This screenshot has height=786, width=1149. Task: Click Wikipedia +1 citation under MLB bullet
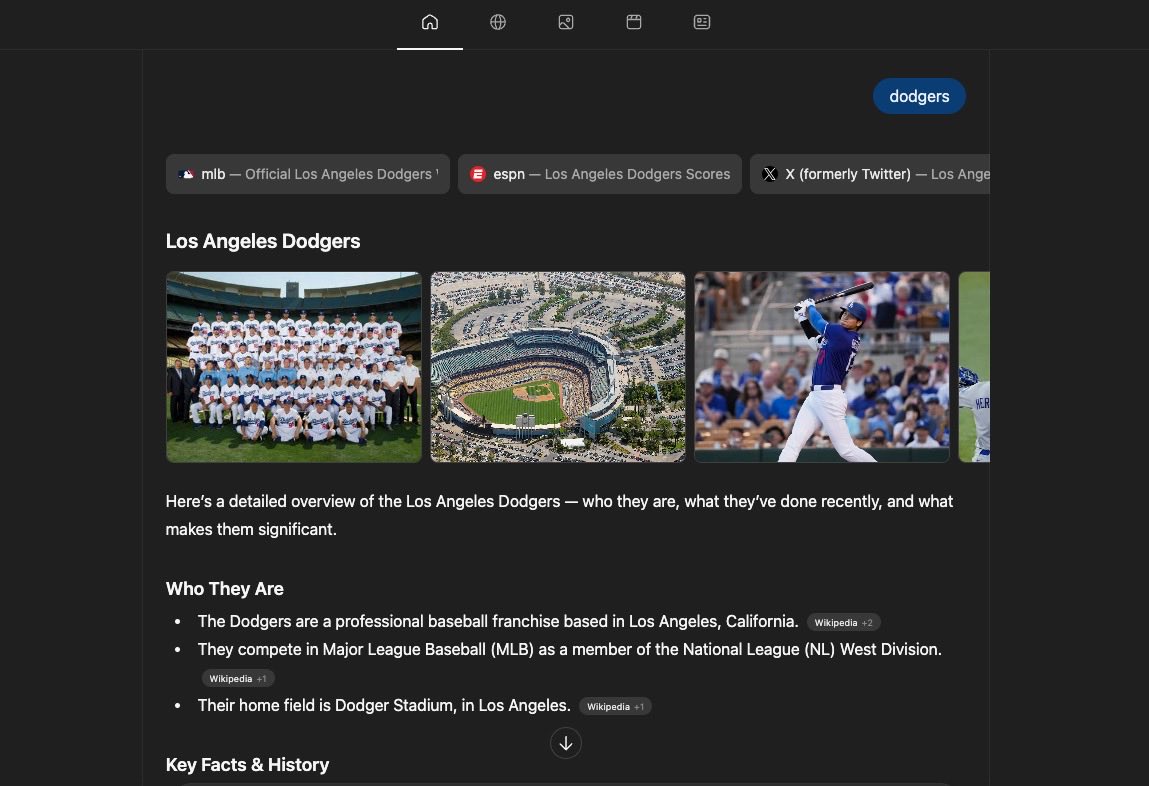(x=238, y=678)
